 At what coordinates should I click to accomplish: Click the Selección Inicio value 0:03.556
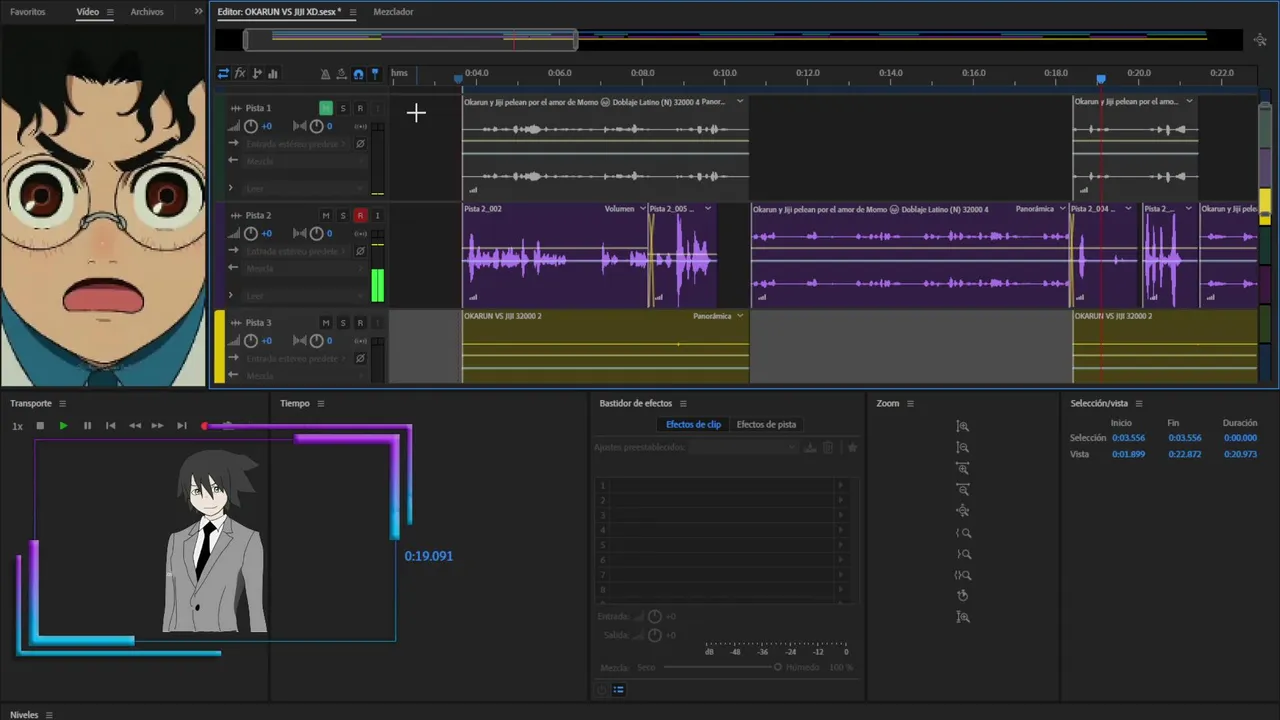pyautogui.click(x=1128, y=438)
